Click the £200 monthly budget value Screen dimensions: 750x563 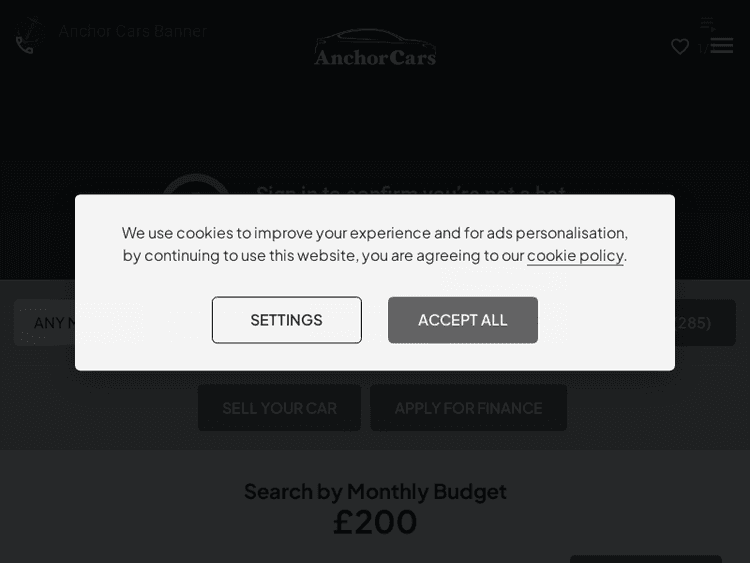(x=375, y=522)
